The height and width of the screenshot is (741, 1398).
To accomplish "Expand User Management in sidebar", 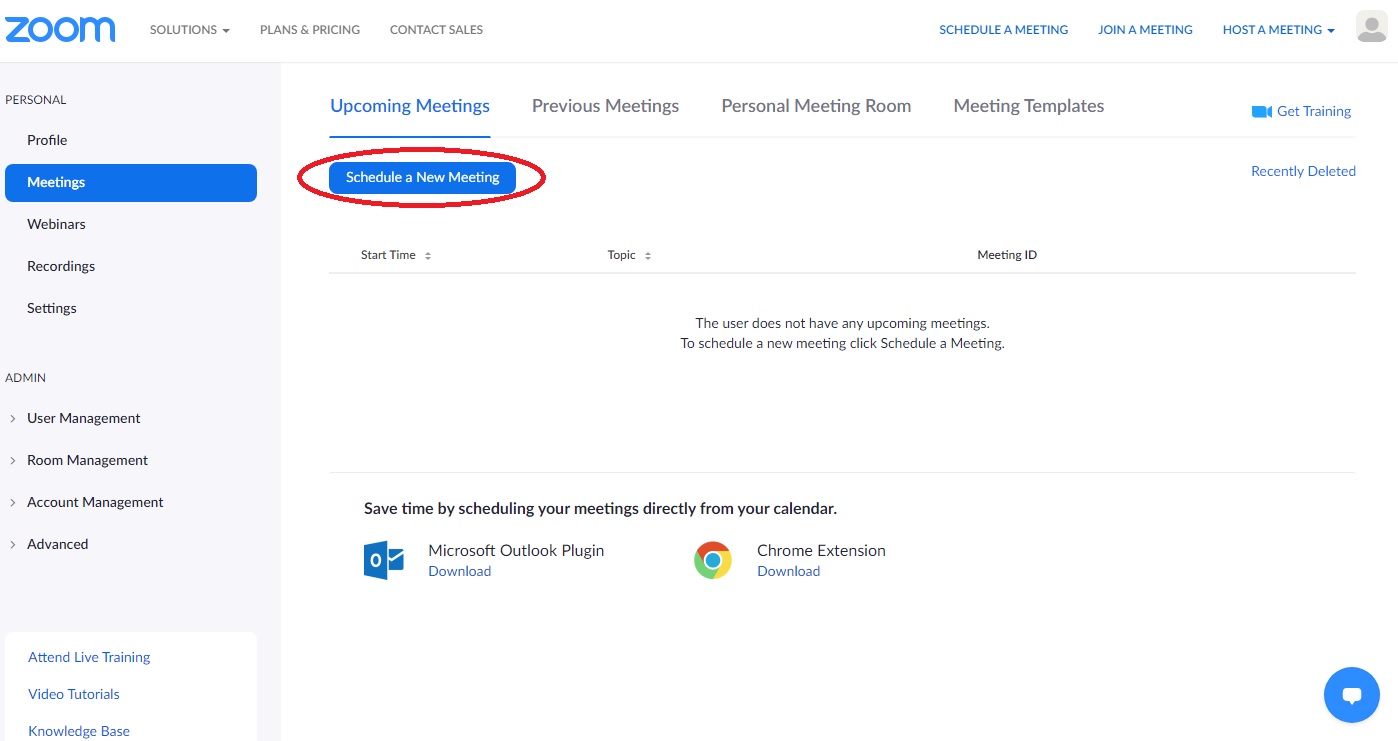I will (83, 418).
